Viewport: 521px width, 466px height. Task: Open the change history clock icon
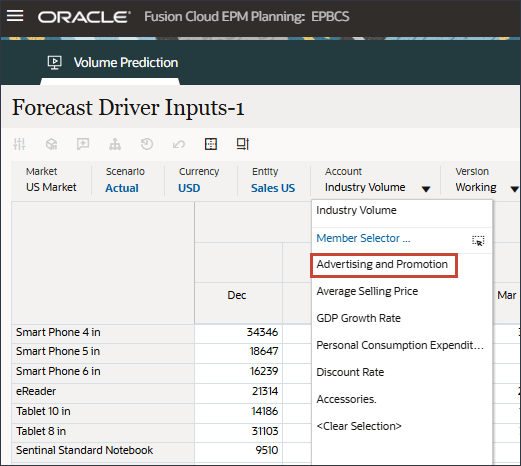[x=147, y=144]
